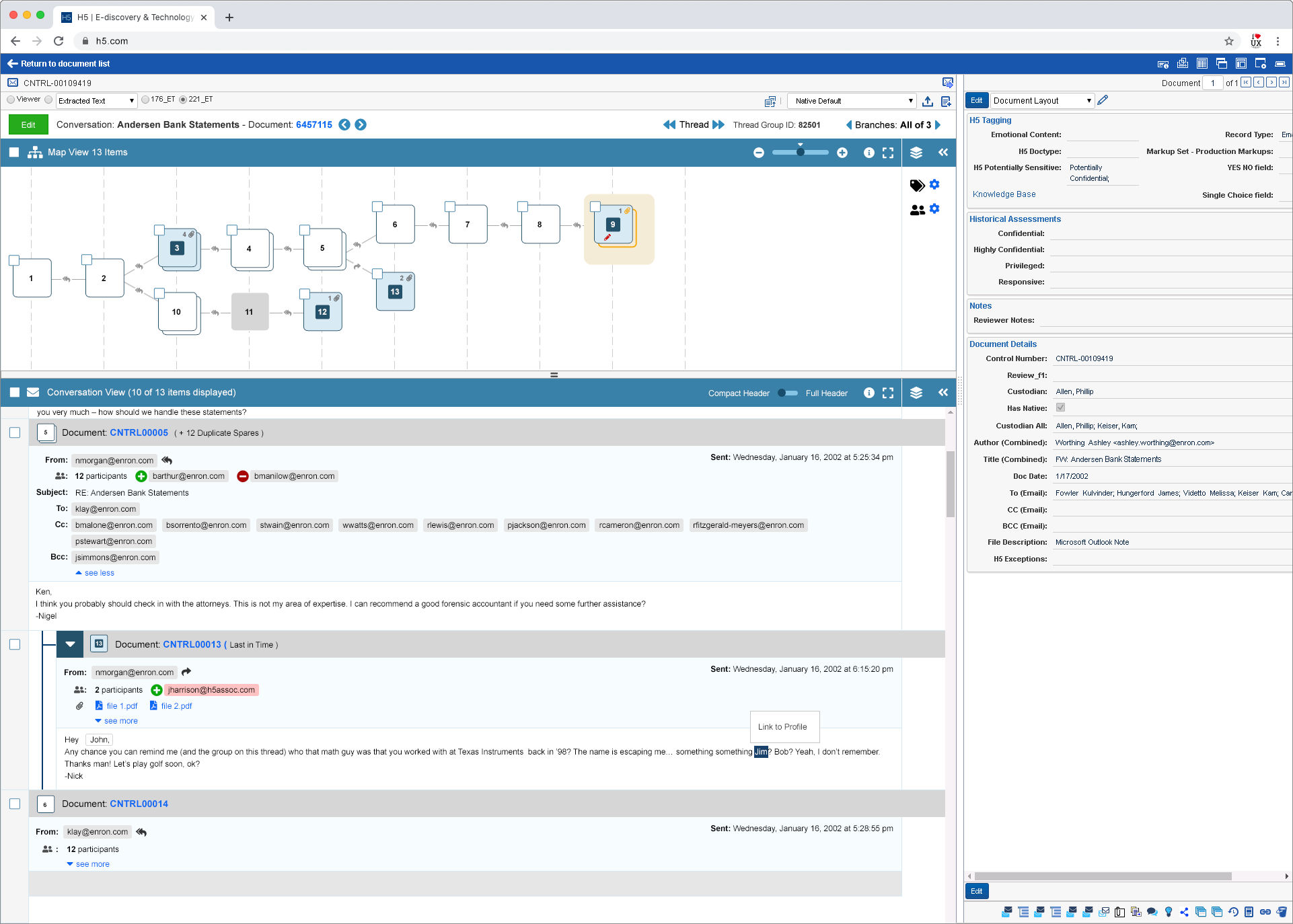Open Conversation View info icon

(869, 393)
